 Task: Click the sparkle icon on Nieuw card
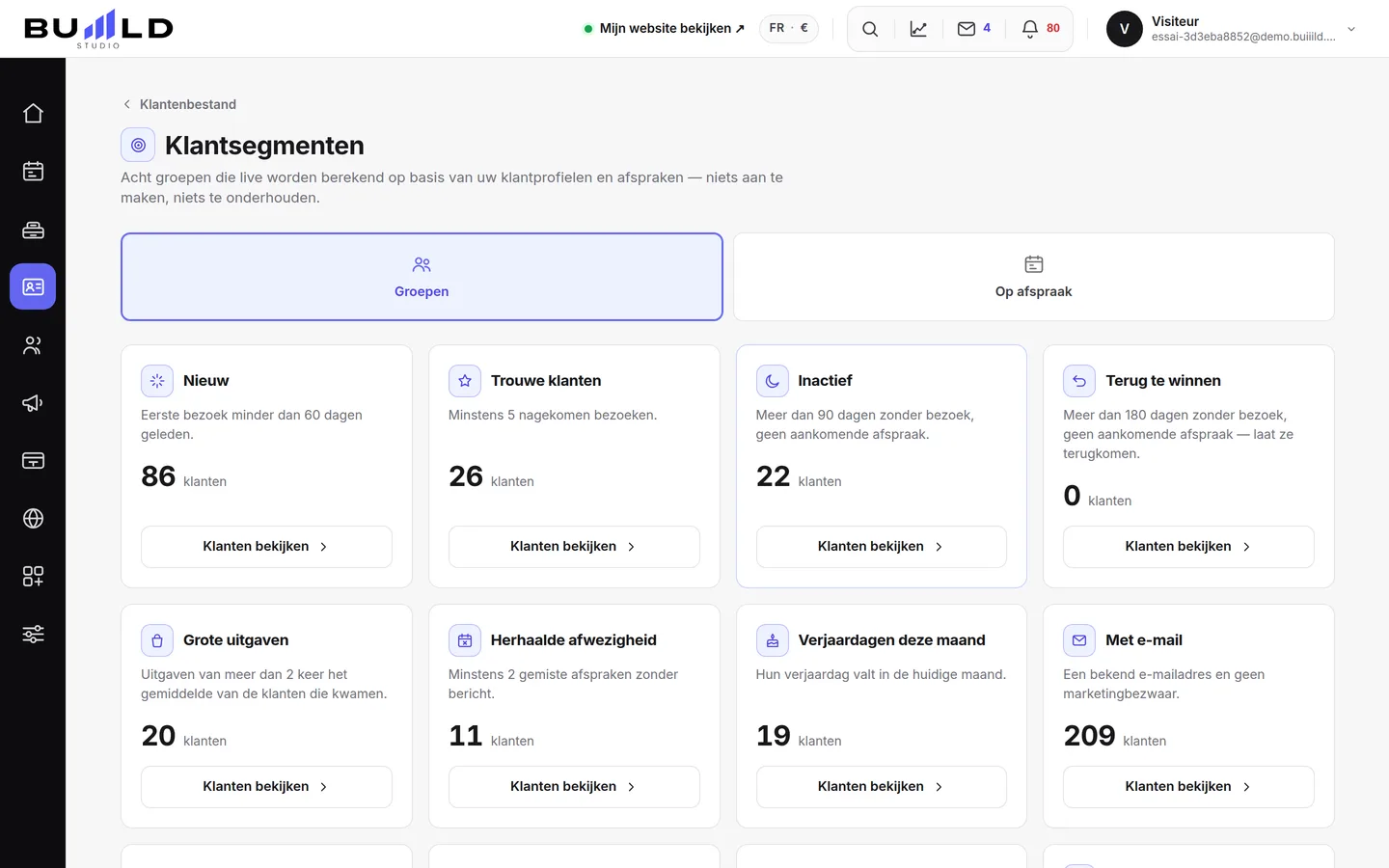coord(157,381)
